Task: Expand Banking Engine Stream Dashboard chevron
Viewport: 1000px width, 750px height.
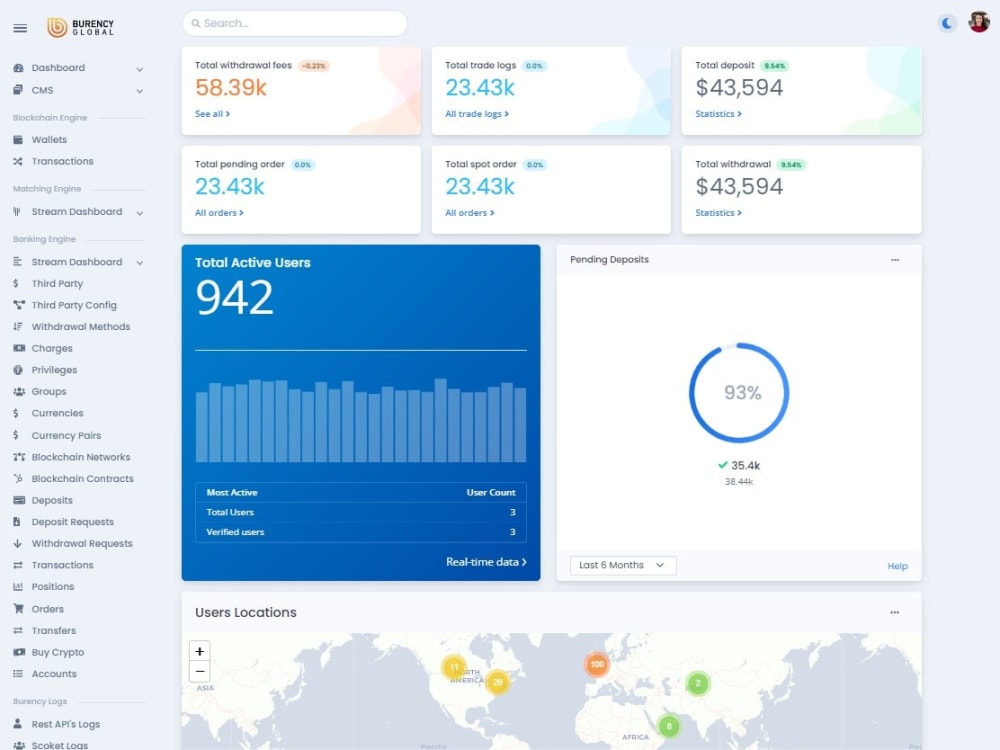Action: [x=140, y=263]
